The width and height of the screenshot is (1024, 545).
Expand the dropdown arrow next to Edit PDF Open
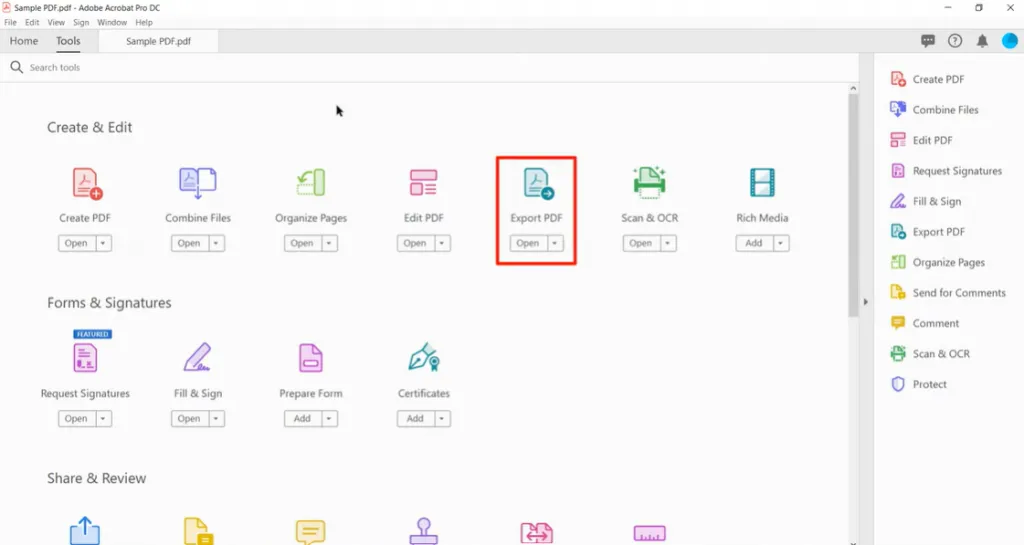[442, 243]
